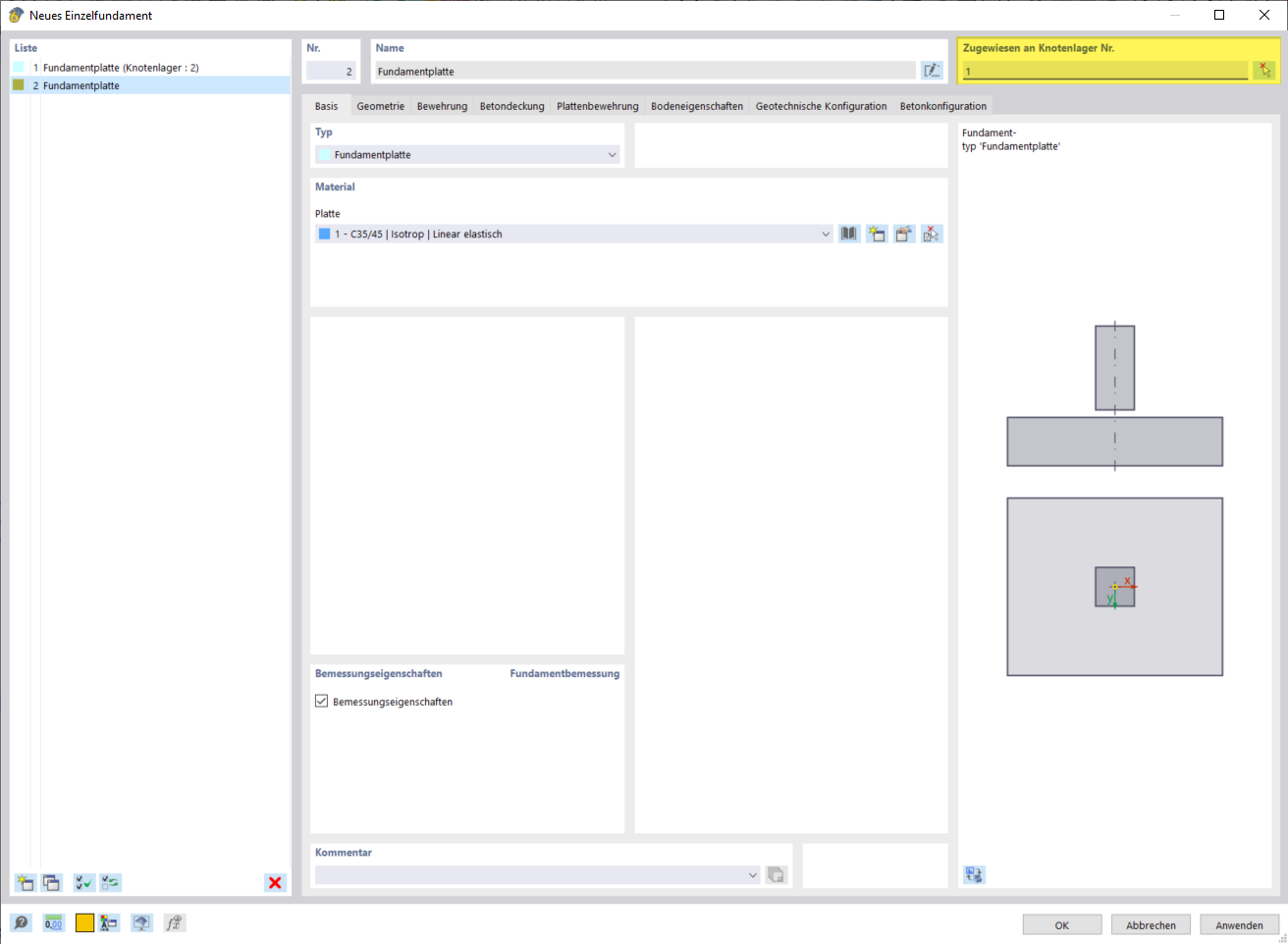Screen dimensions: 1288x944
Task: Open Geotechnische Konfiguration tab
Action: click(821, 106)
